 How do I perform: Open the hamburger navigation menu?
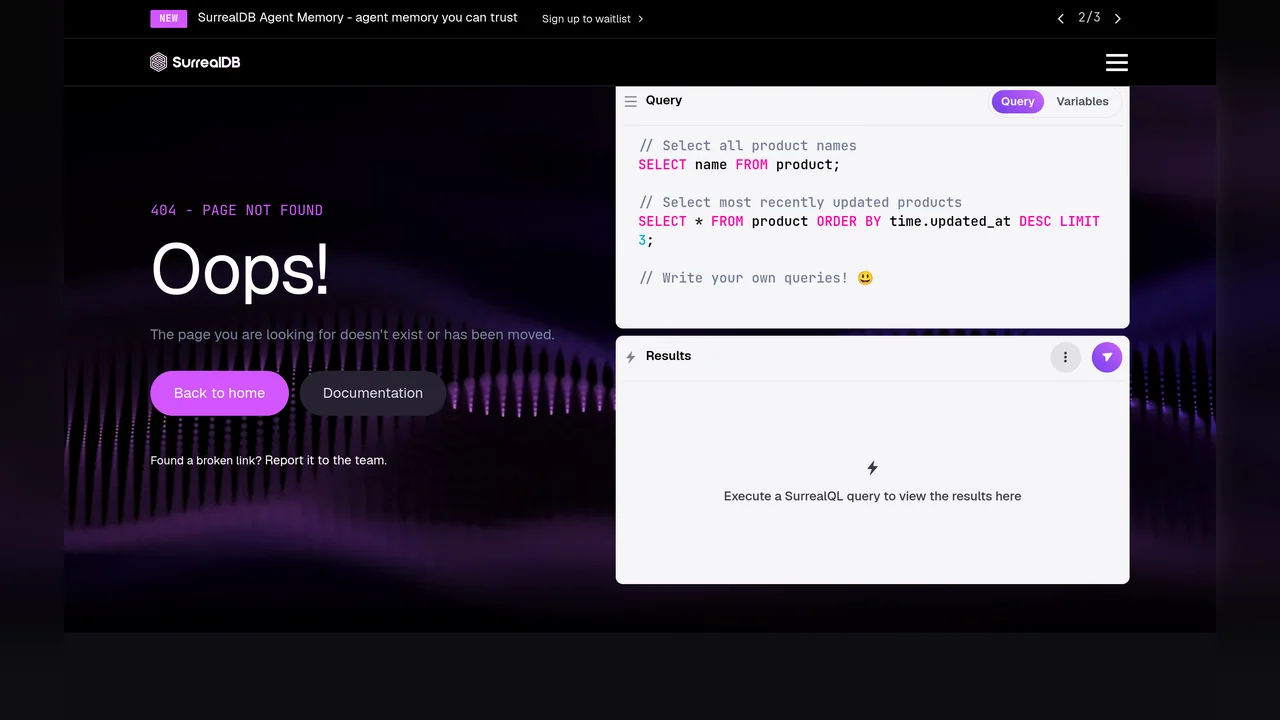point(1117,63)
